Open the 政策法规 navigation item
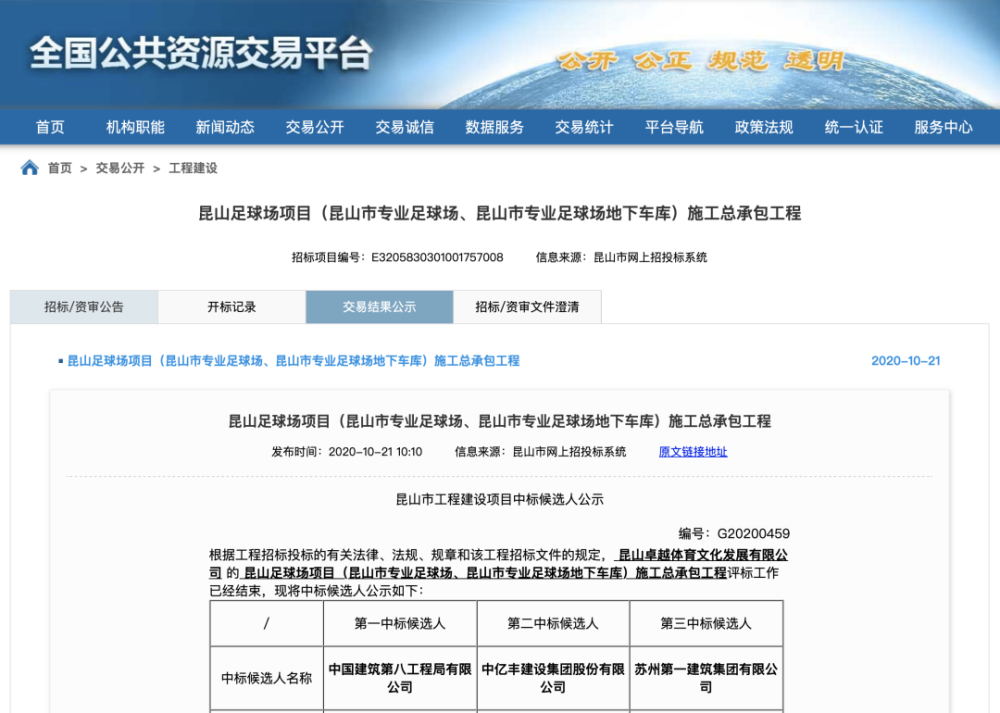 764,128
